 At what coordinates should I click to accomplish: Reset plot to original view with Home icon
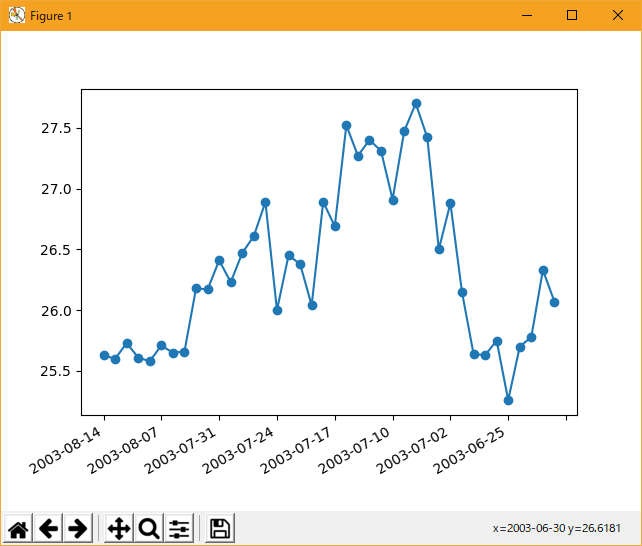(18, 529)
